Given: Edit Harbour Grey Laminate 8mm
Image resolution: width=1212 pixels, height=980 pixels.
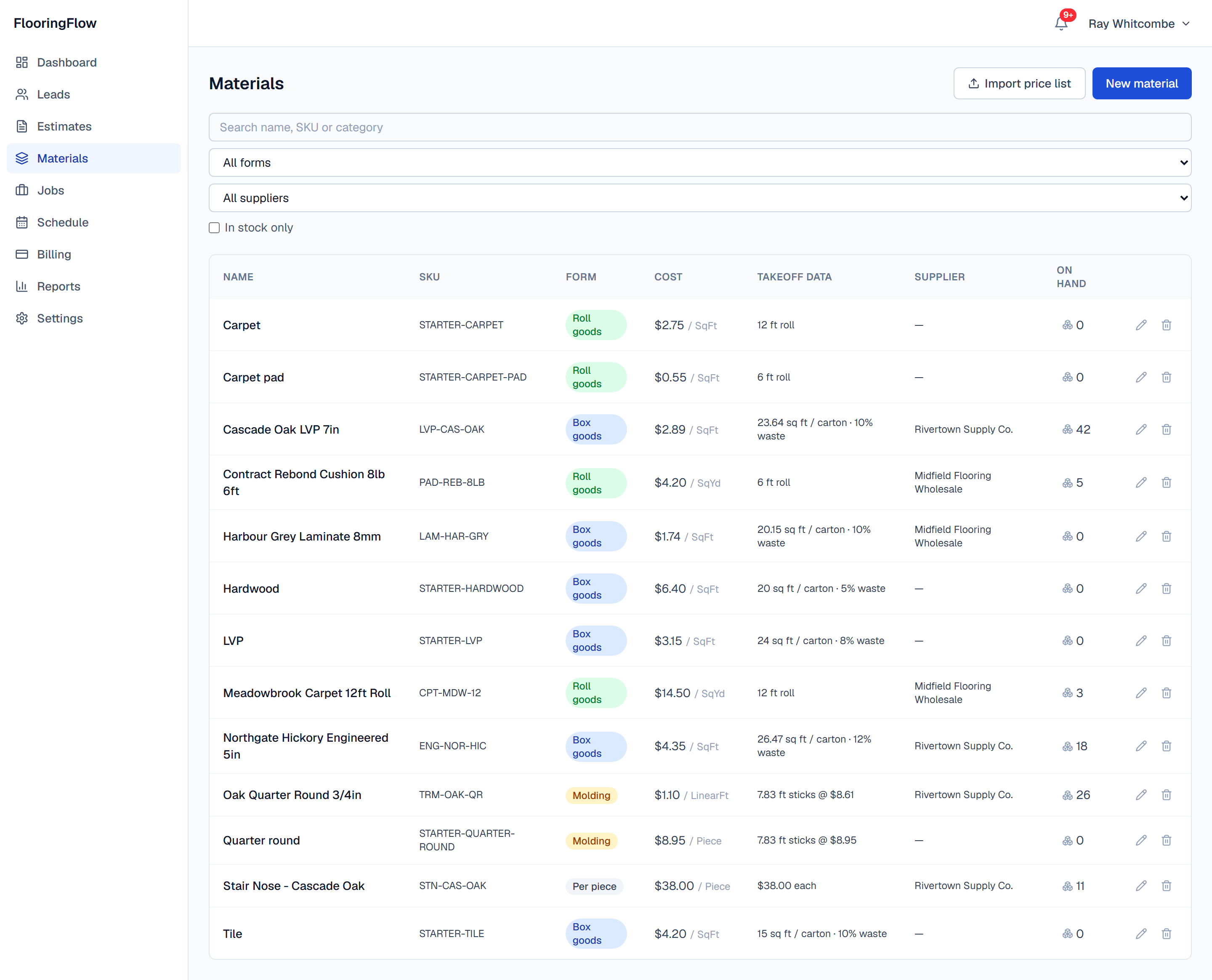Looking at the screenshot, I should [x=1141, y=536].
